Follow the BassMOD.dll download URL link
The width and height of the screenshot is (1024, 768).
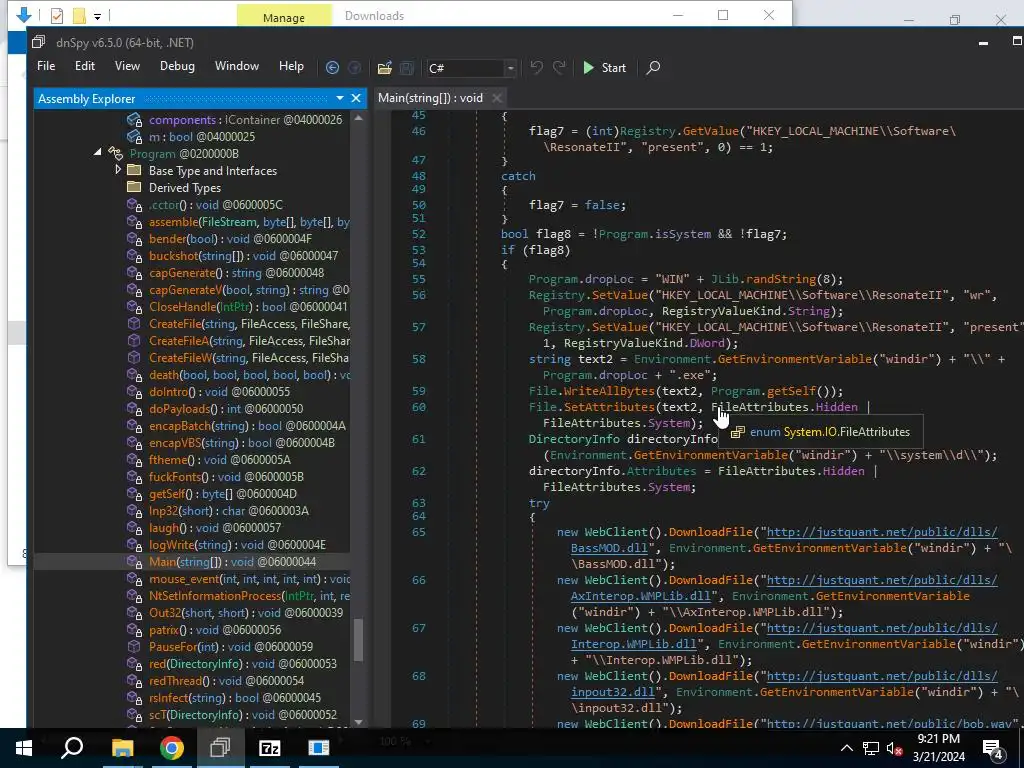click(x=882, y=532)
